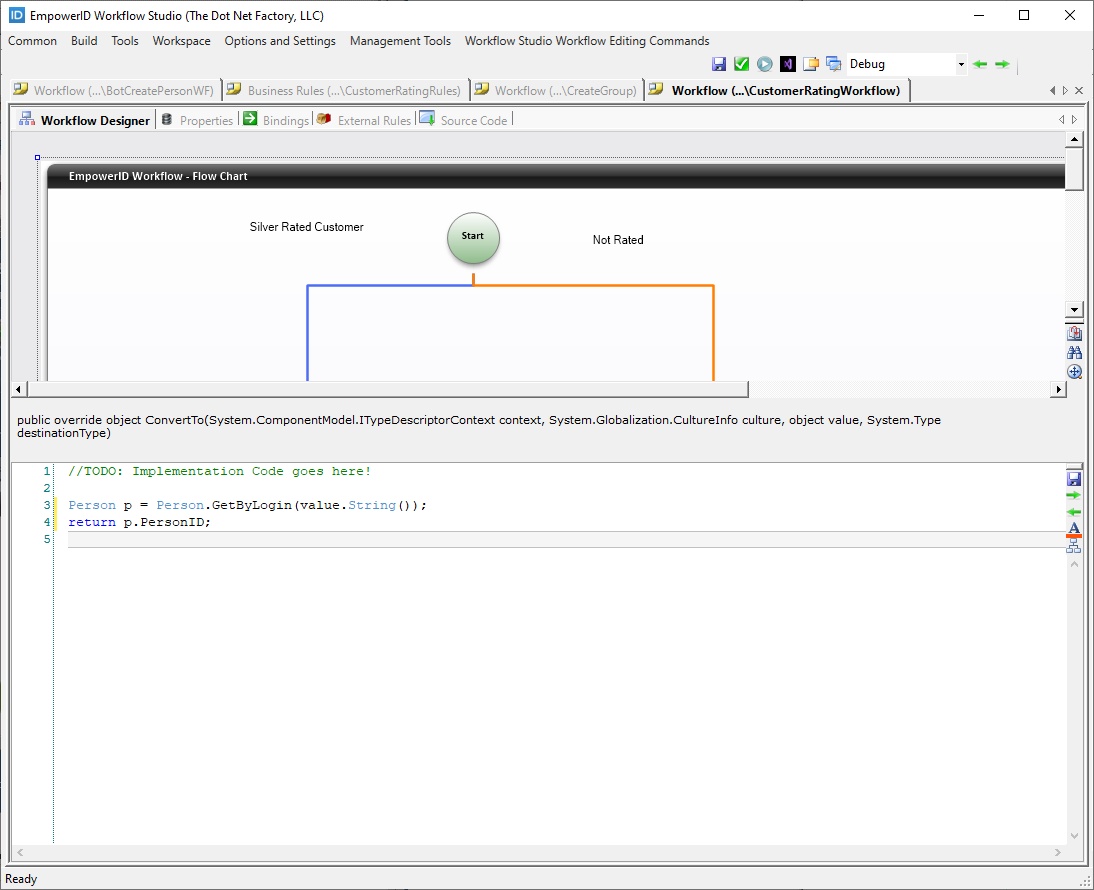Screen dimensions: 1094x890
Task: Move document tabs left with the arrow
Action: point(1053,91)
